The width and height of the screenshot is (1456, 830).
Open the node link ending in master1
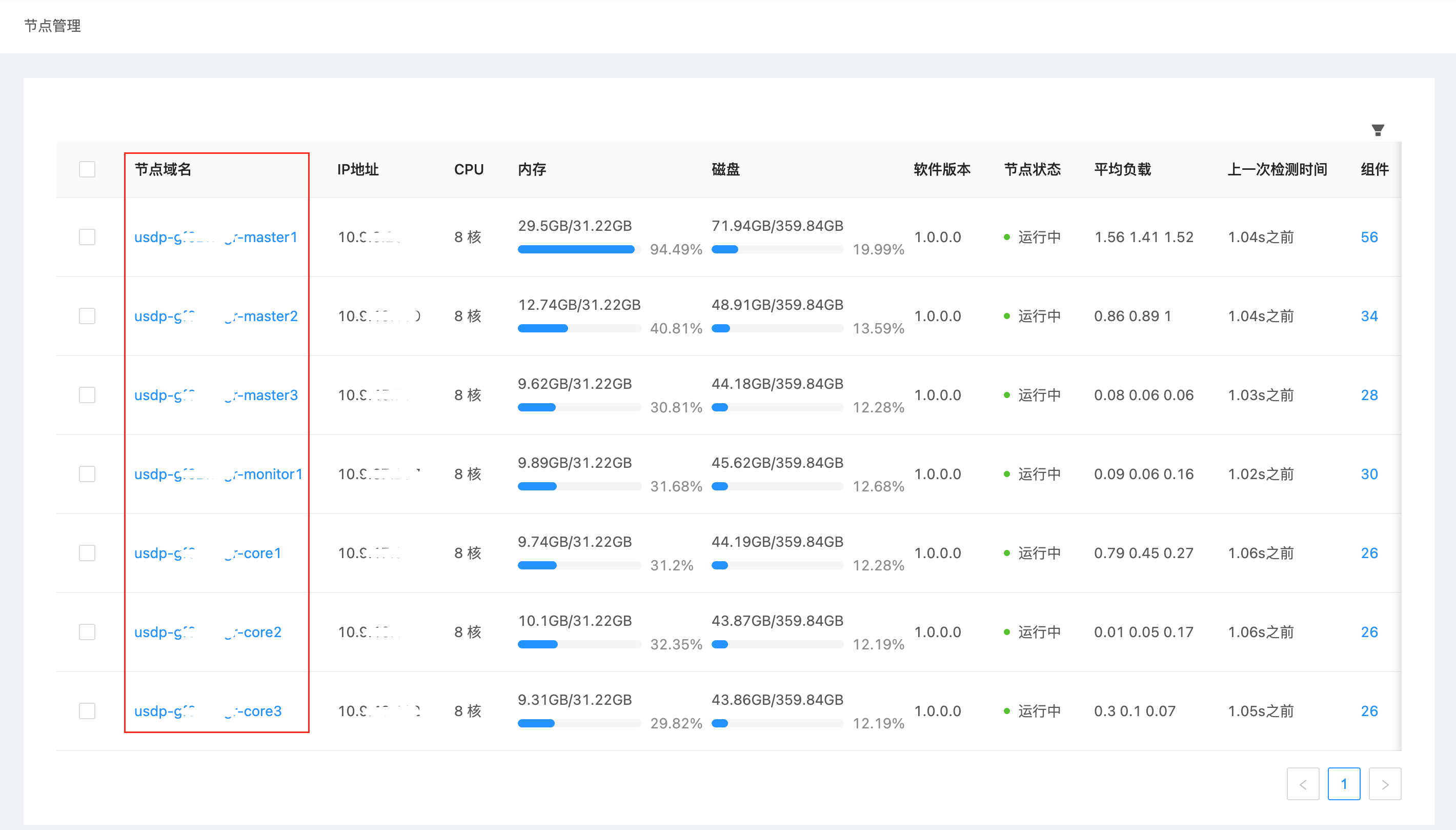click(216, 237)
